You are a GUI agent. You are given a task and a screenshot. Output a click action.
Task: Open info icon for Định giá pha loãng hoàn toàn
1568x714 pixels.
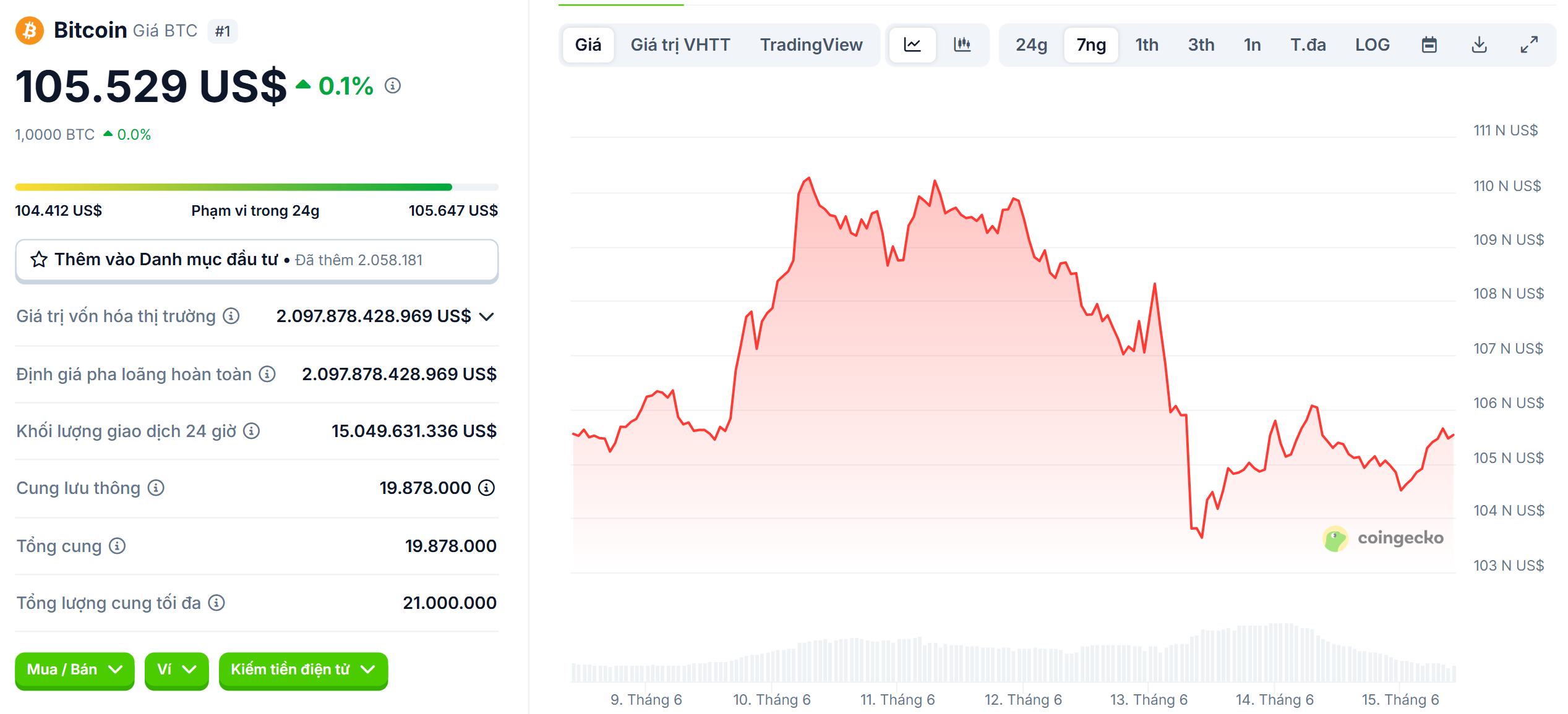pos(267,374)
